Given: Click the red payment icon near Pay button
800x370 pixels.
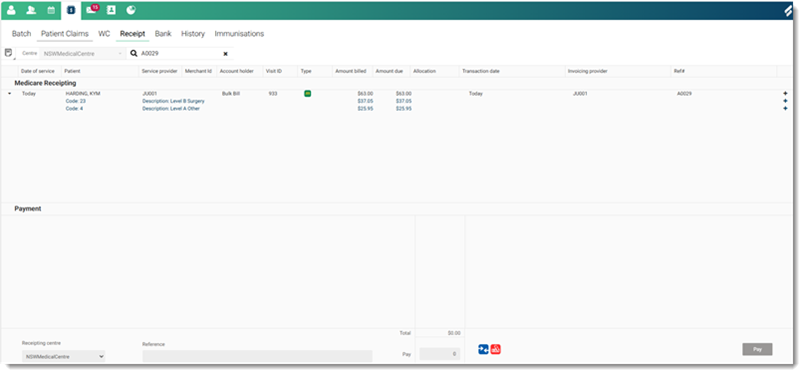Looking at the screenshot, I should tap(496, 349).
